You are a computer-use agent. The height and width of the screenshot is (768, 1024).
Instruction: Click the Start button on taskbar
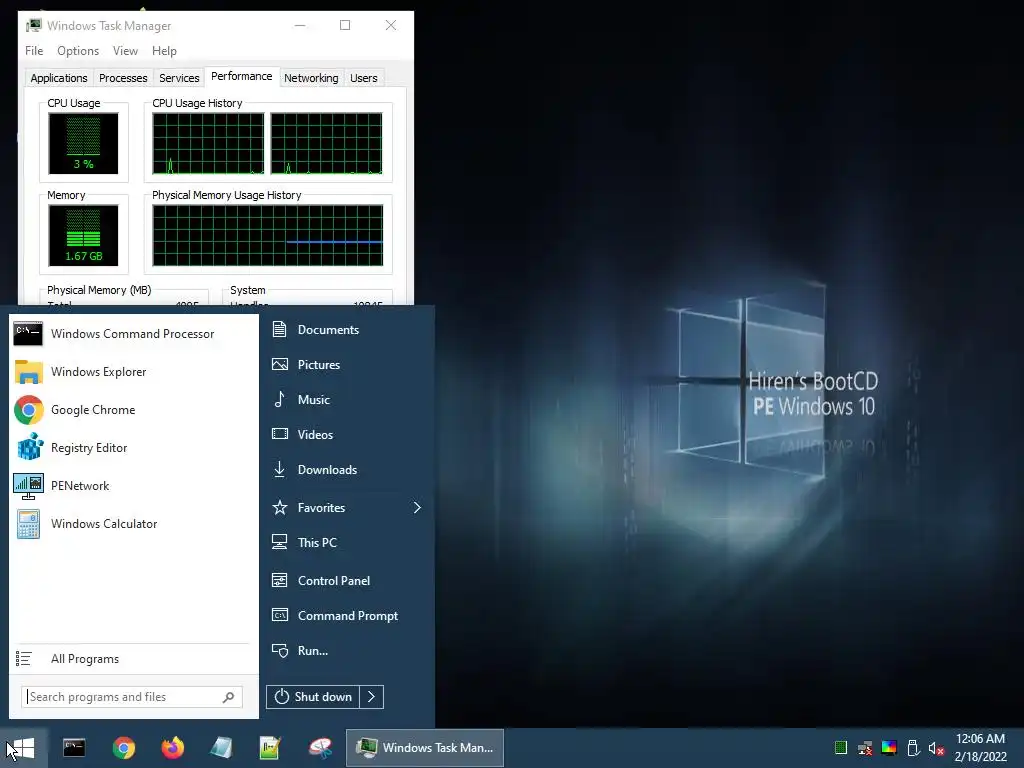pyautogui.click(x=24, y=748)
